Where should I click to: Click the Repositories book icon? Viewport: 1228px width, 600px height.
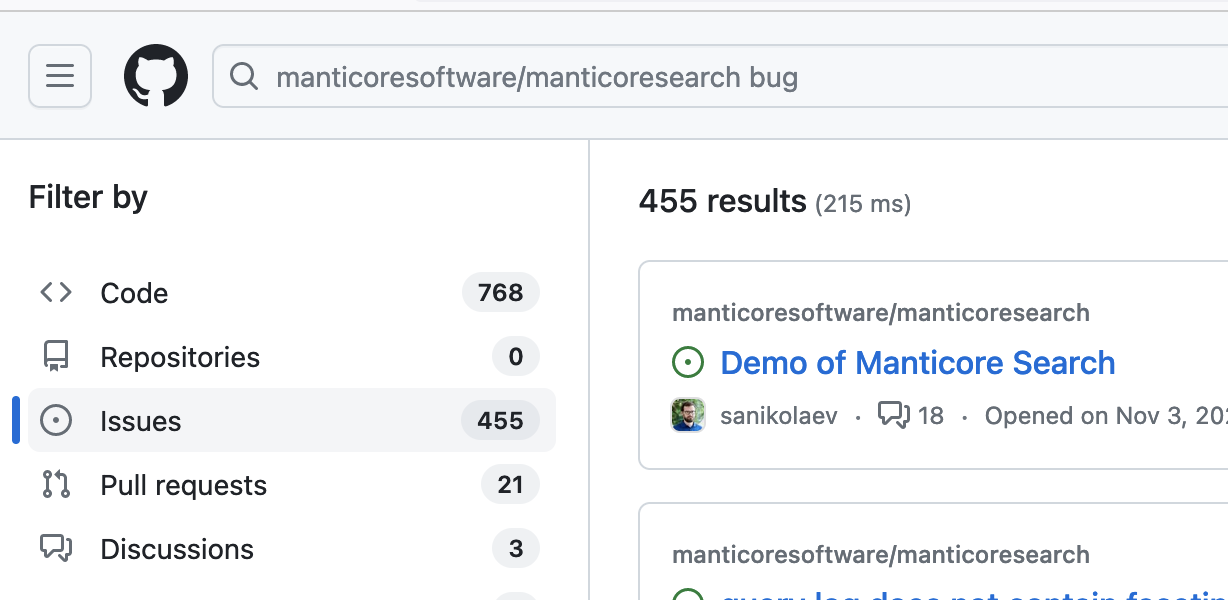pos(56,357)
